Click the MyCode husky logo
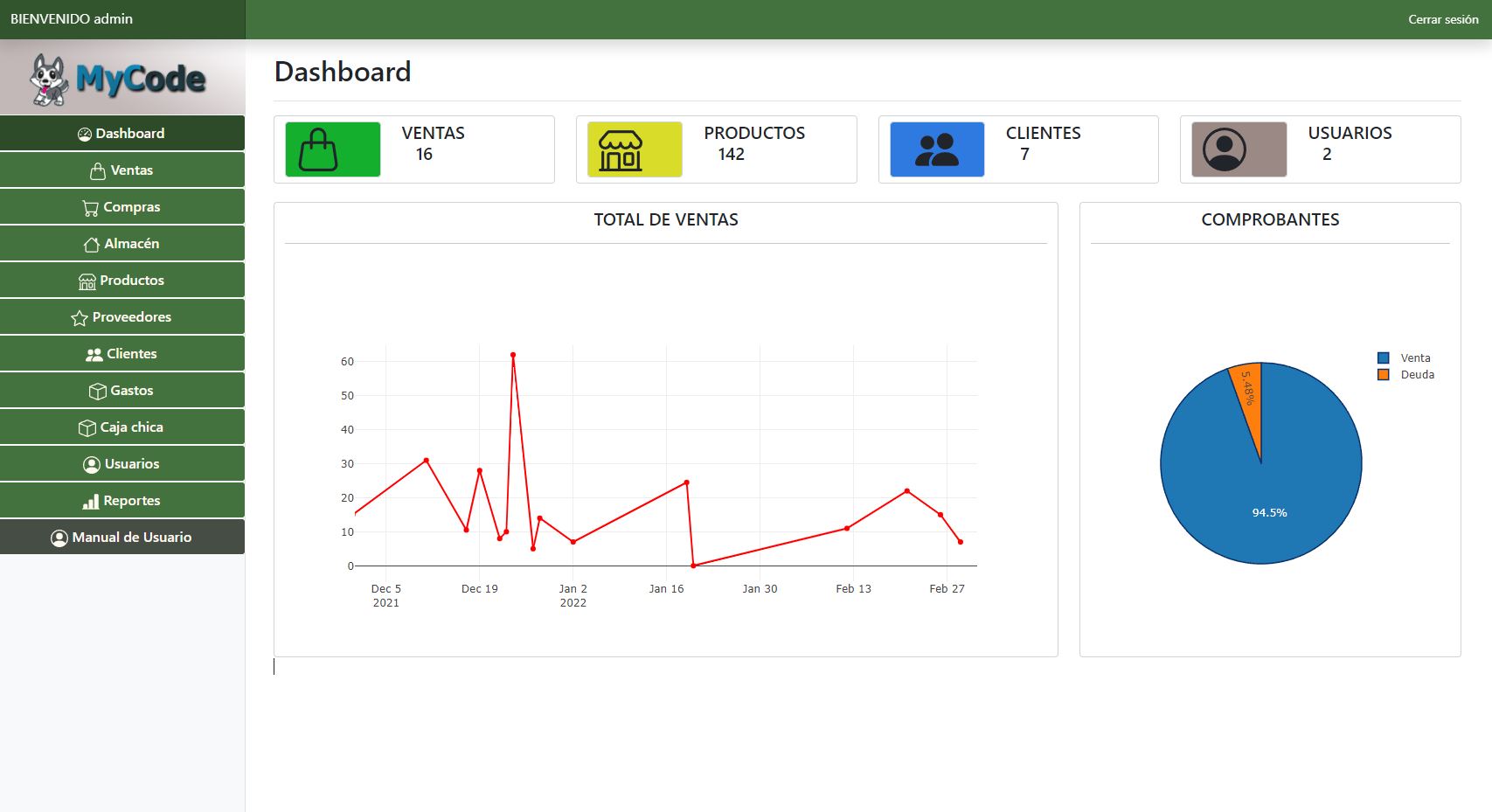Viewport: 1492px width, 812px height. click(x=121, y=79)
